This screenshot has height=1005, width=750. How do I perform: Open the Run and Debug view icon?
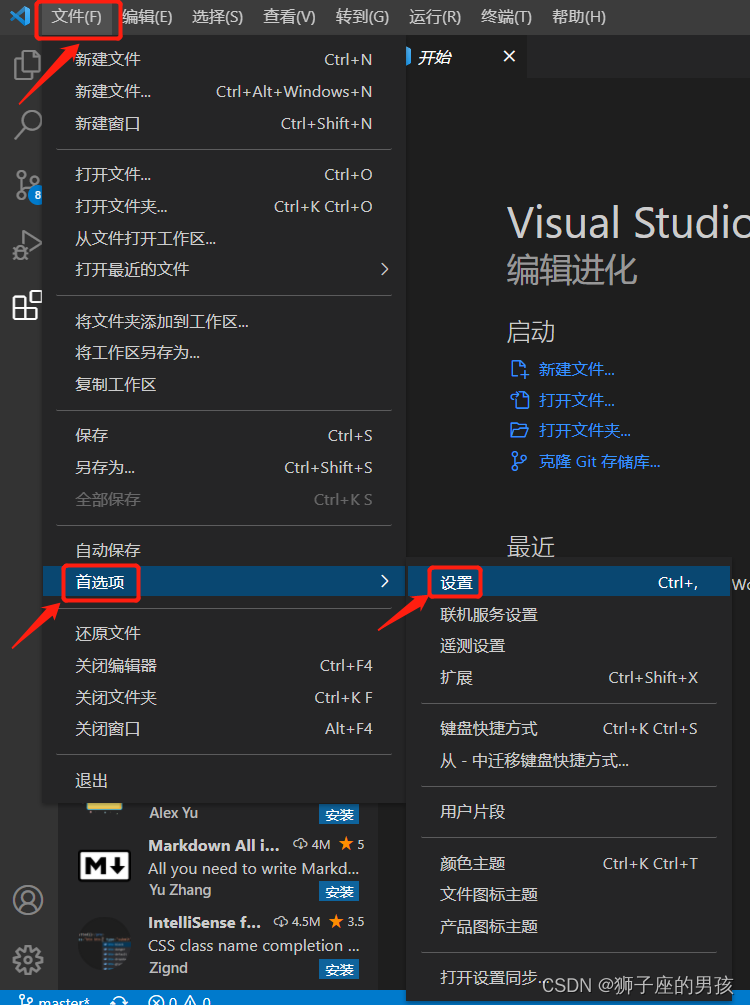pos(27,245)
